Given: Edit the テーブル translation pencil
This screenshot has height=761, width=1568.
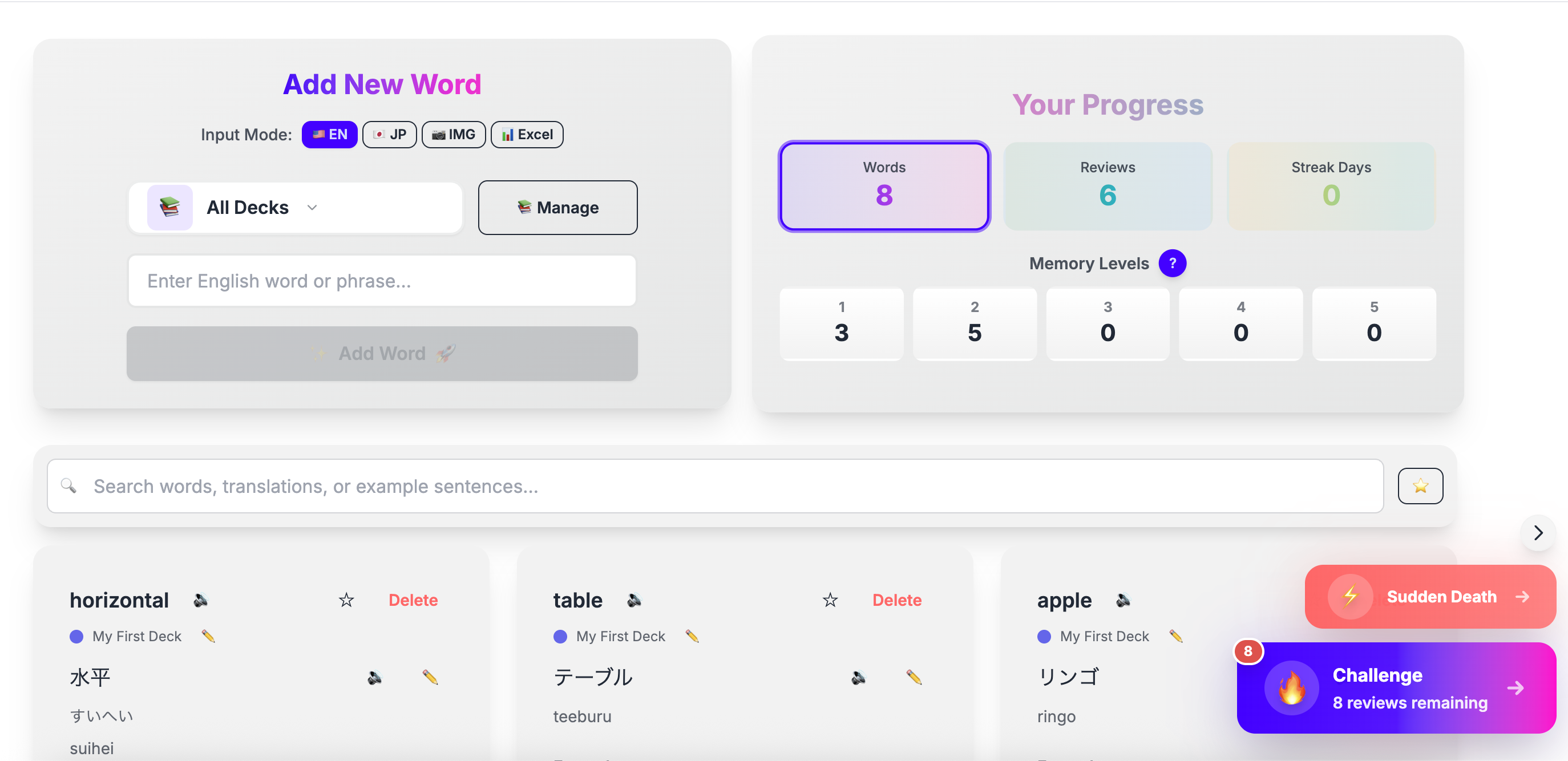Looking at the screenshot, I should (914, 677).
